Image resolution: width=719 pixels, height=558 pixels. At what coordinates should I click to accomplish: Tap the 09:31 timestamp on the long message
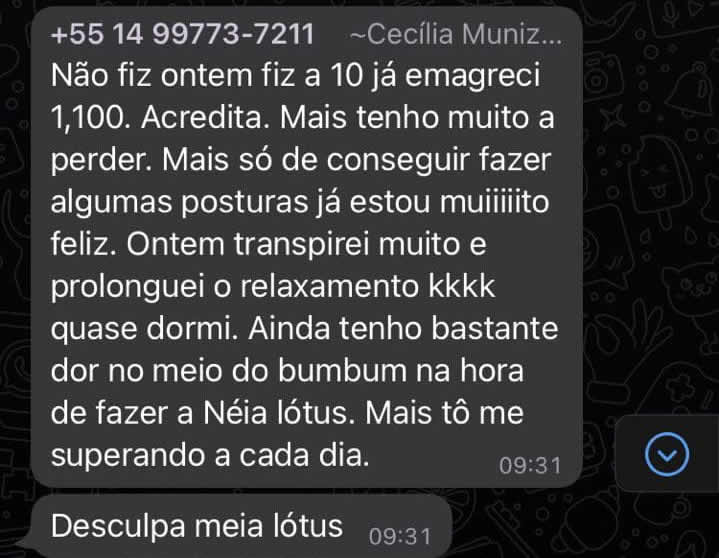(530, 465)
